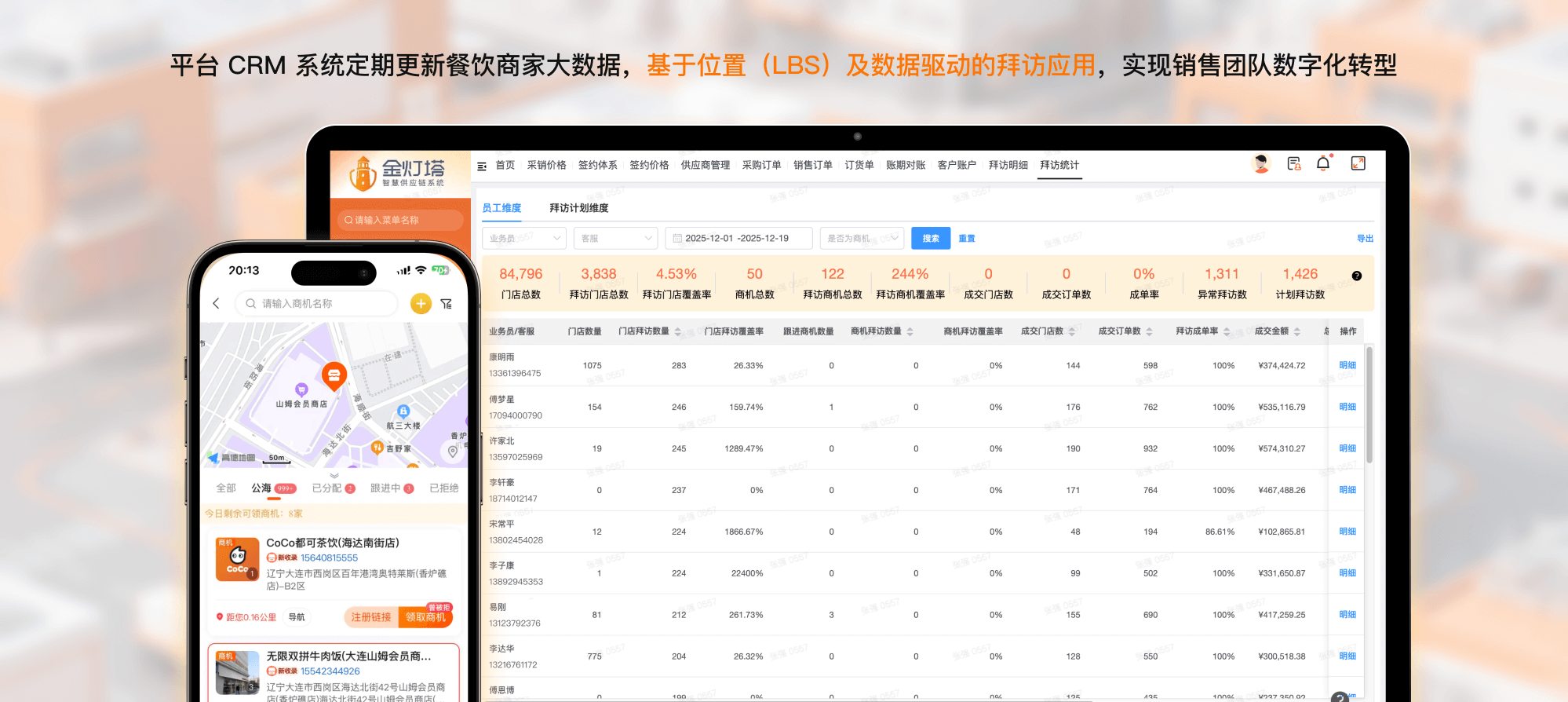Image resolution: width=1568 pixels, height=702 pixels.
Task: Click the question mark help icon
Action: tap(1356, 276)
